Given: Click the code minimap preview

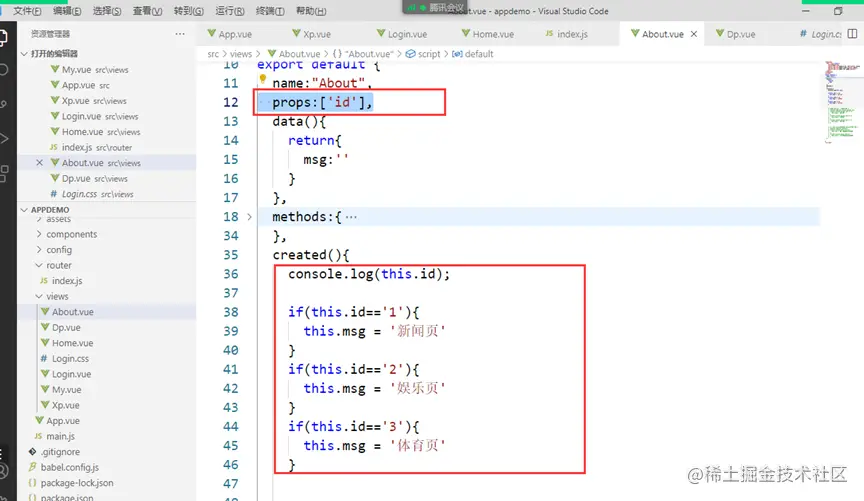Looking at the screenshot, I should click(841, 102).
